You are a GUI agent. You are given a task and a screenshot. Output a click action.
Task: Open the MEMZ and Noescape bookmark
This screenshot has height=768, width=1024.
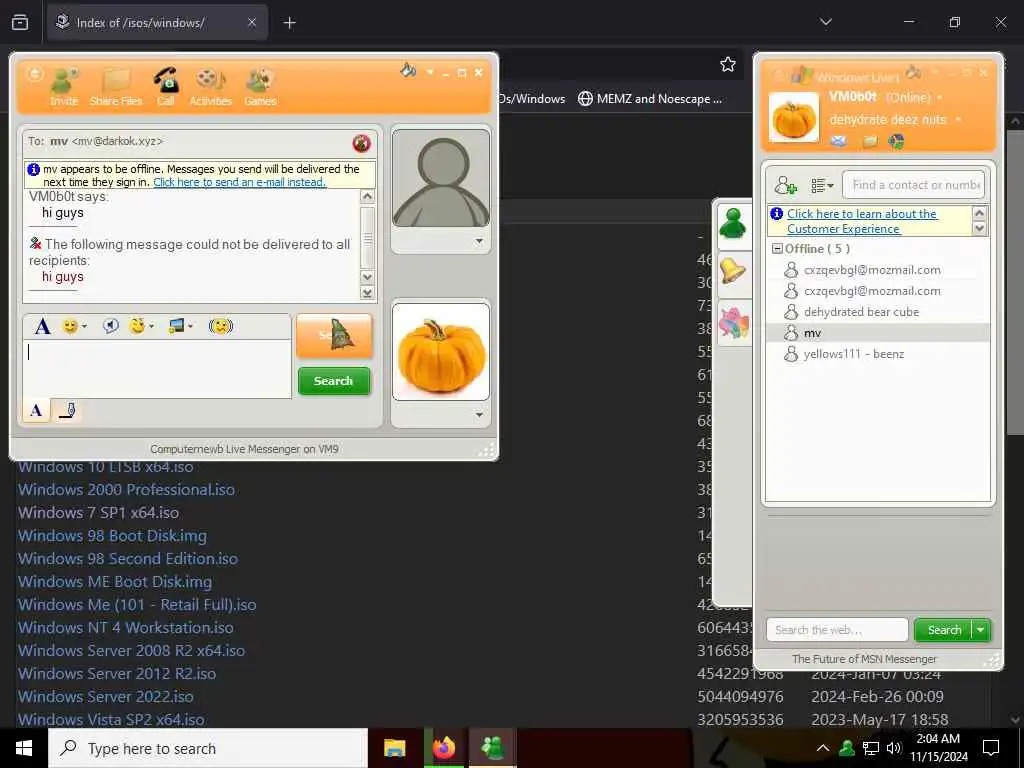(x=650, y=99)
